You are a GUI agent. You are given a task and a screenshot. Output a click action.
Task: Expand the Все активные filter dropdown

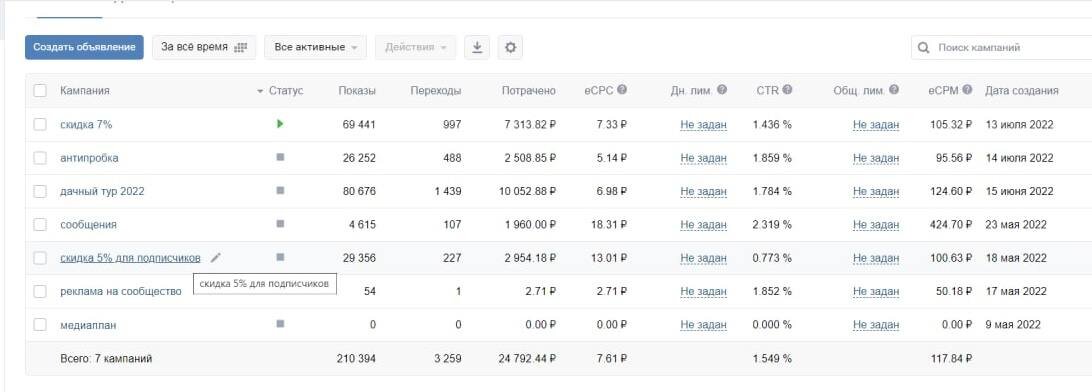(315, 47)
